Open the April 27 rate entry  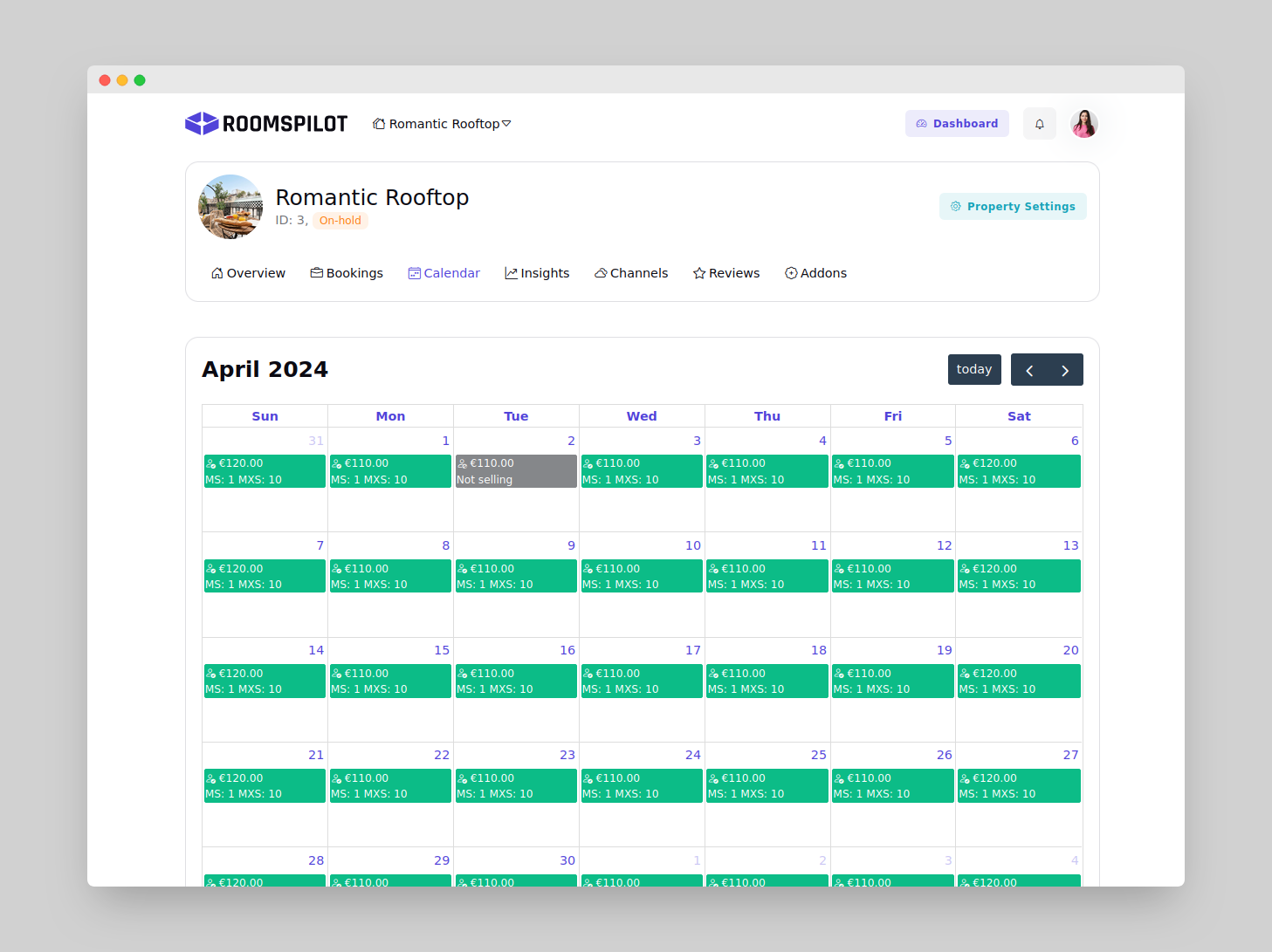[x=1019, y=785]
